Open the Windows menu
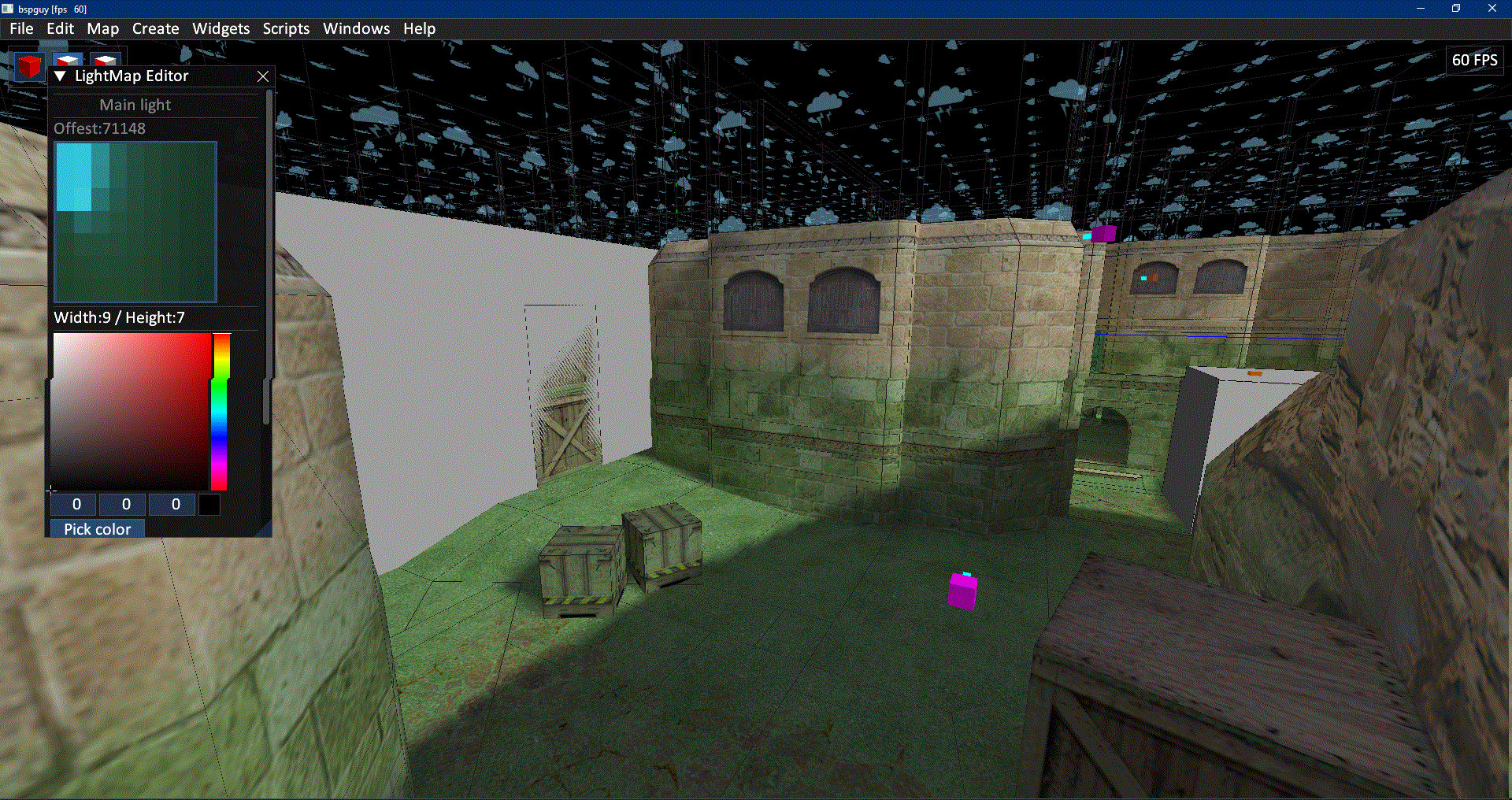Viewport: 1512px width, 800px height. click(356, 28)
